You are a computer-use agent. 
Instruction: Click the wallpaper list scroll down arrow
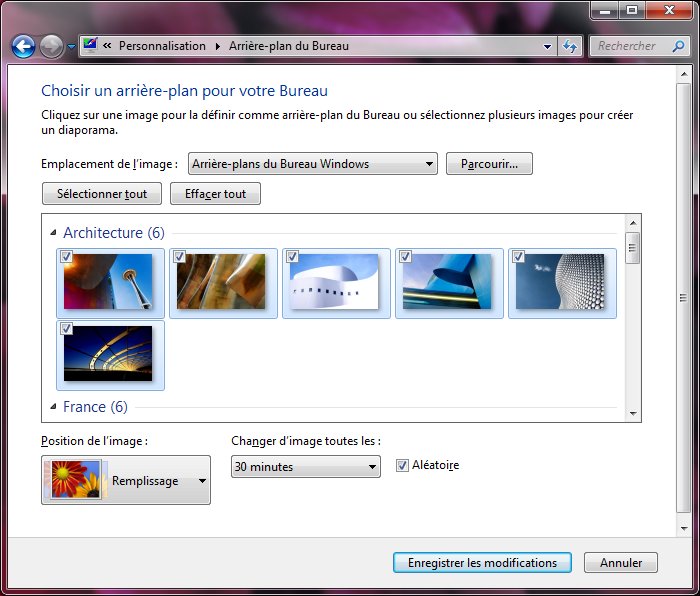click(633, 413)
